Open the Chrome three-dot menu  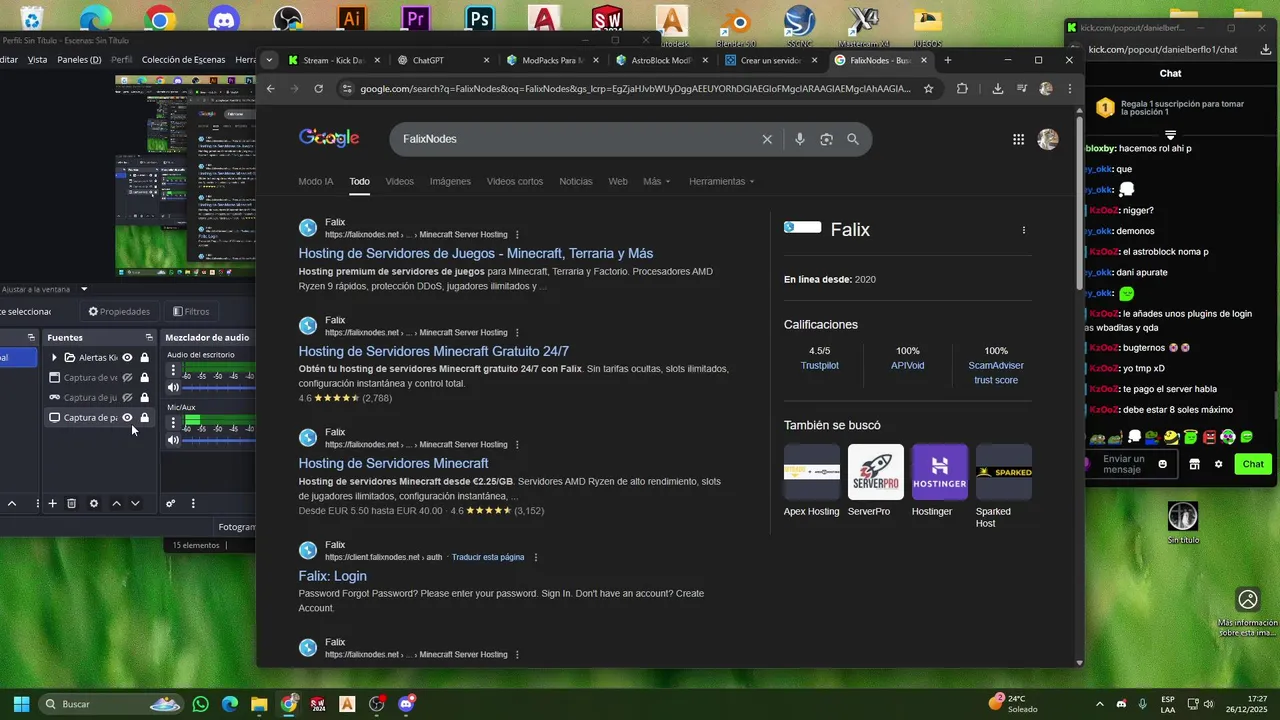pos(1070,89)
